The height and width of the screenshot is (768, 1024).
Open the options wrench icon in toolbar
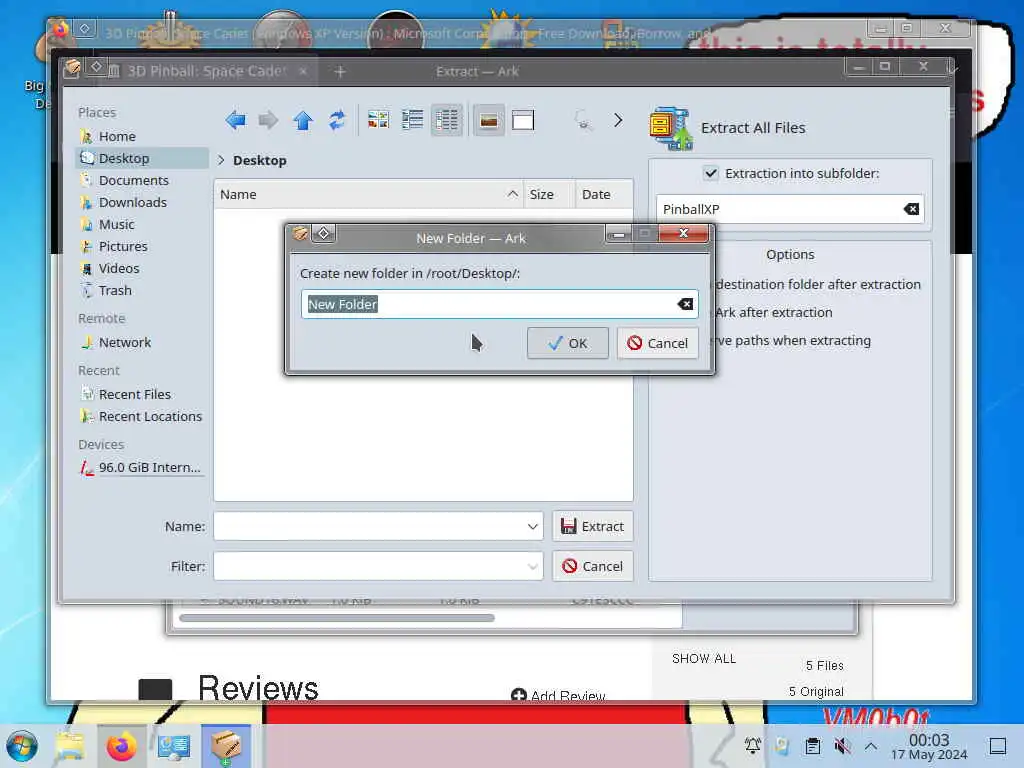[x=583, y=120]
